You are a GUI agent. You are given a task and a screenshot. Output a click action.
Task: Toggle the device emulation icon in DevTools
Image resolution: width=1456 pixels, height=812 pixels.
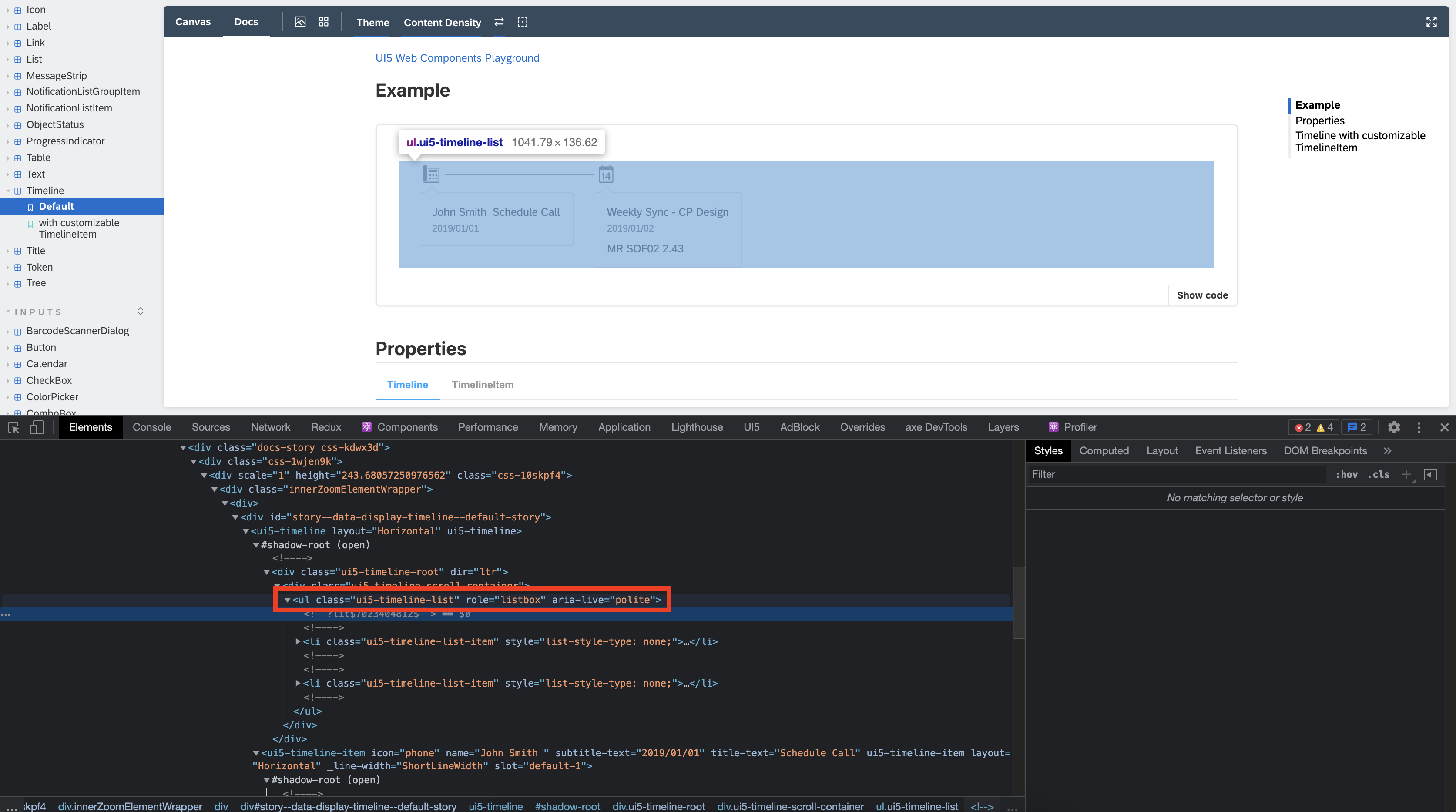click(x=36, y=428)
